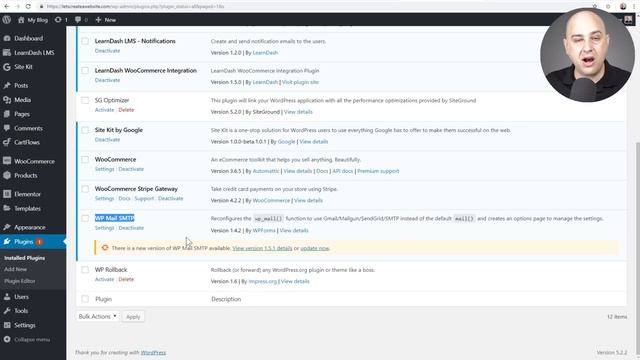Image resolution: width=640 pixels, height=360 pixels.
Task: Click browser back arrow
Action: (x=7, y=6)
